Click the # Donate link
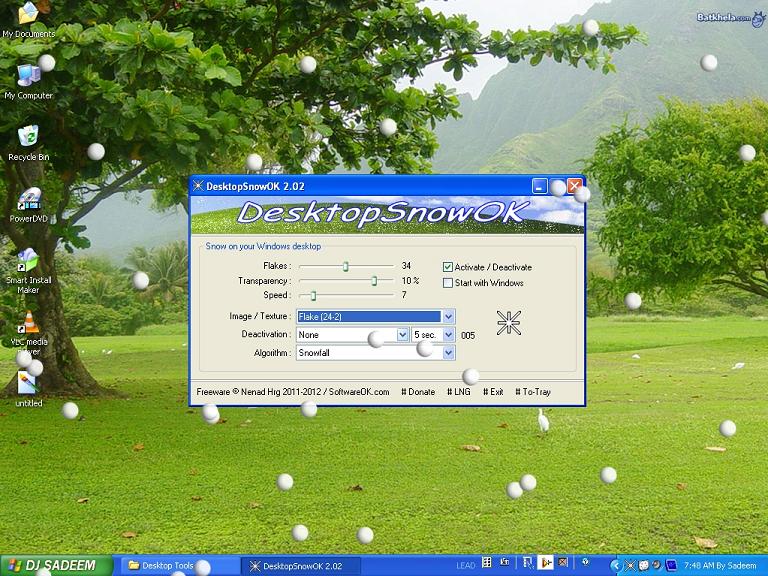This screenshot has height=576, width=768. pyautogui.click(x=418, y=392)
